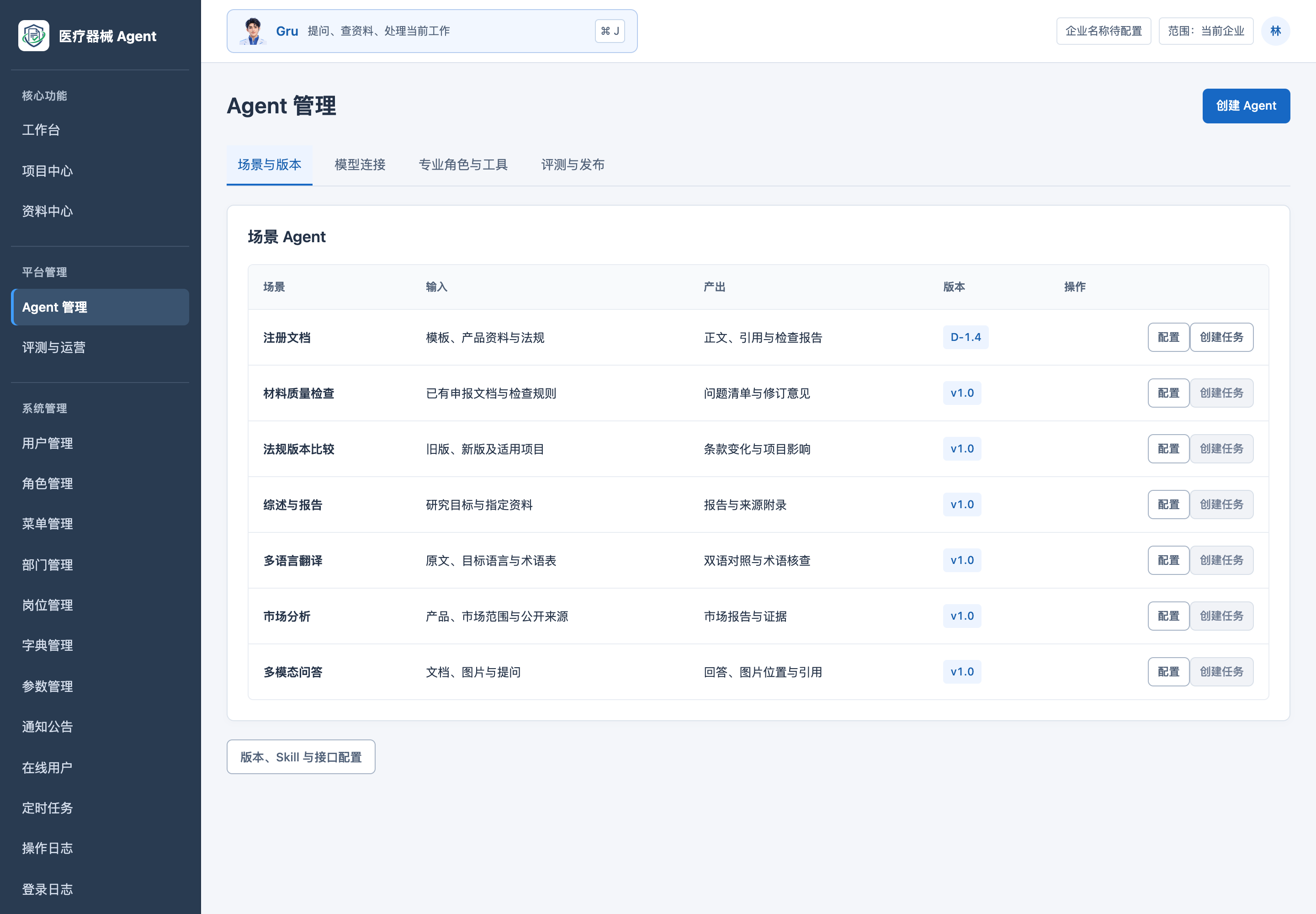Click 配置 for 市场分析
The width and height of the screenshot is (1316, 914).
point(1168,616)
